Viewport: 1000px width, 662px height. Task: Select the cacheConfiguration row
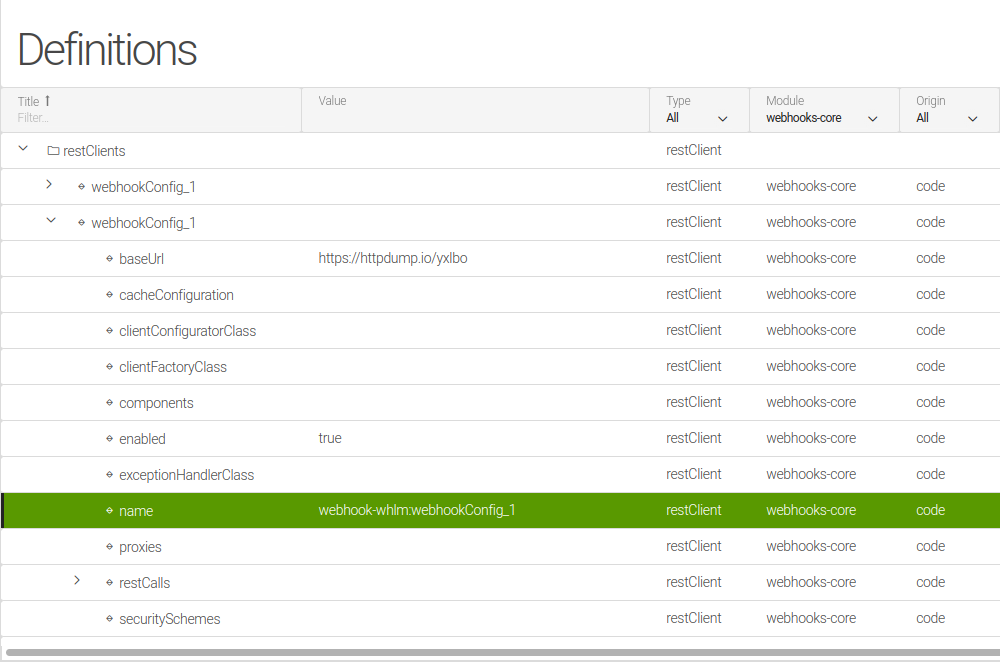tap(500, 295)
